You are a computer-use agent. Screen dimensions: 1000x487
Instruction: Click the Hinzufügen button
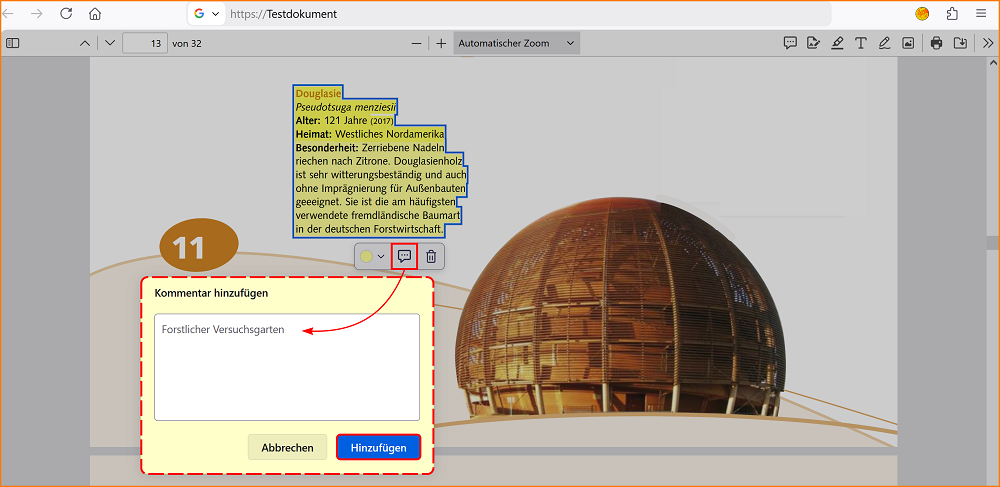click(x=378, y=448)
